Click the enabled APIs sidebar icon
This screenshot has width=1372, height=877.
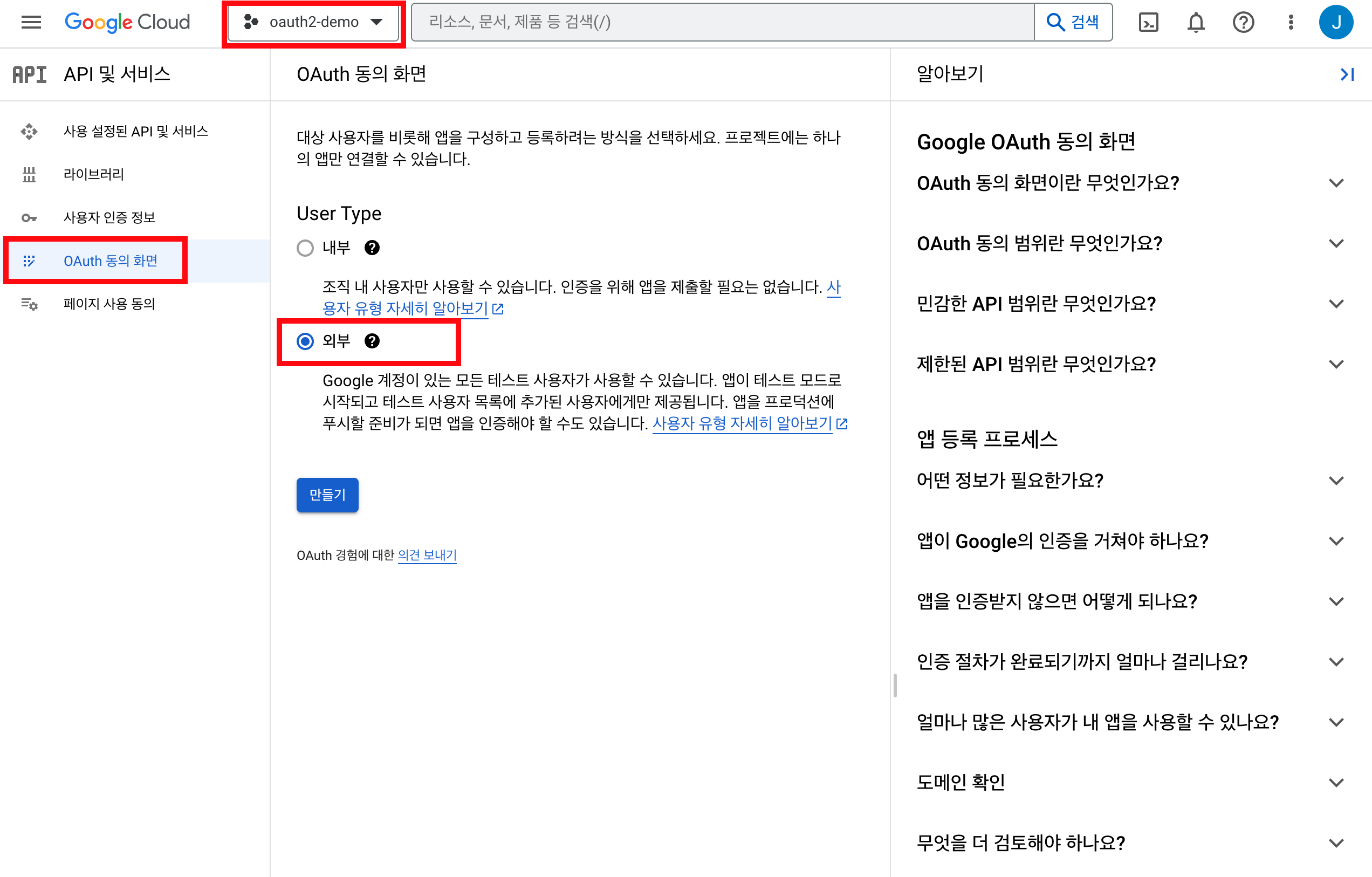29,132
